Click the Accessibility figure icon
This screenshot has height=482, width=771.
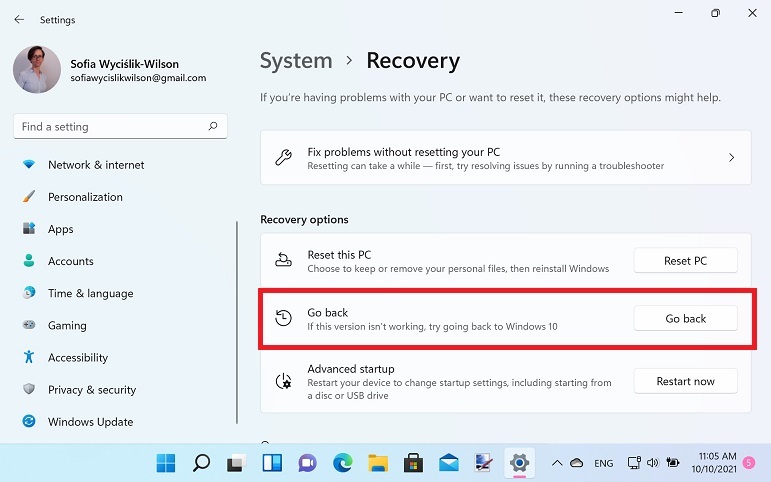coord(29,357)
